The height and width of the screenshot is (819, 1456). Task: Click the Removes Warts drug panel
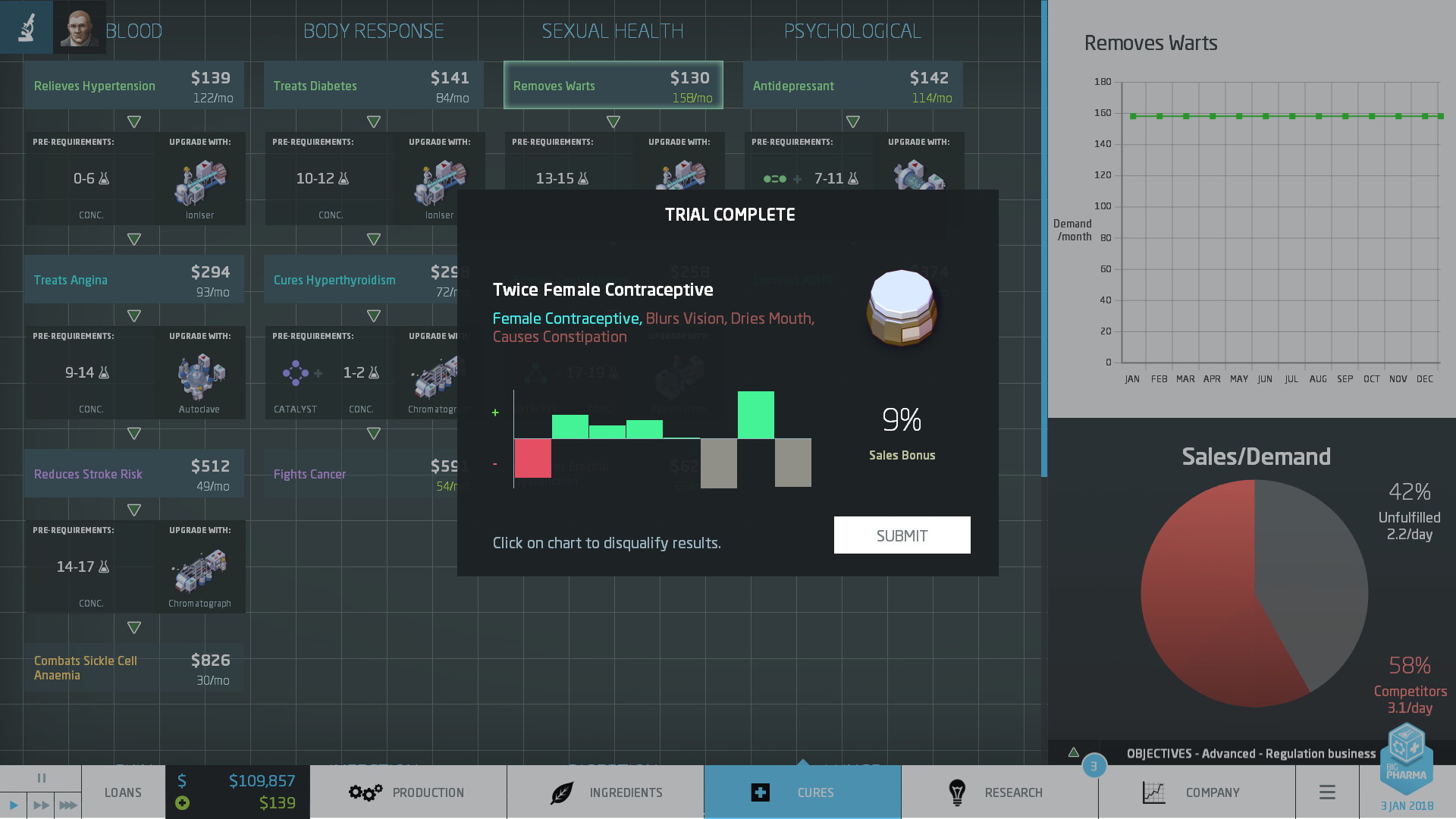[x=611, y=84]
